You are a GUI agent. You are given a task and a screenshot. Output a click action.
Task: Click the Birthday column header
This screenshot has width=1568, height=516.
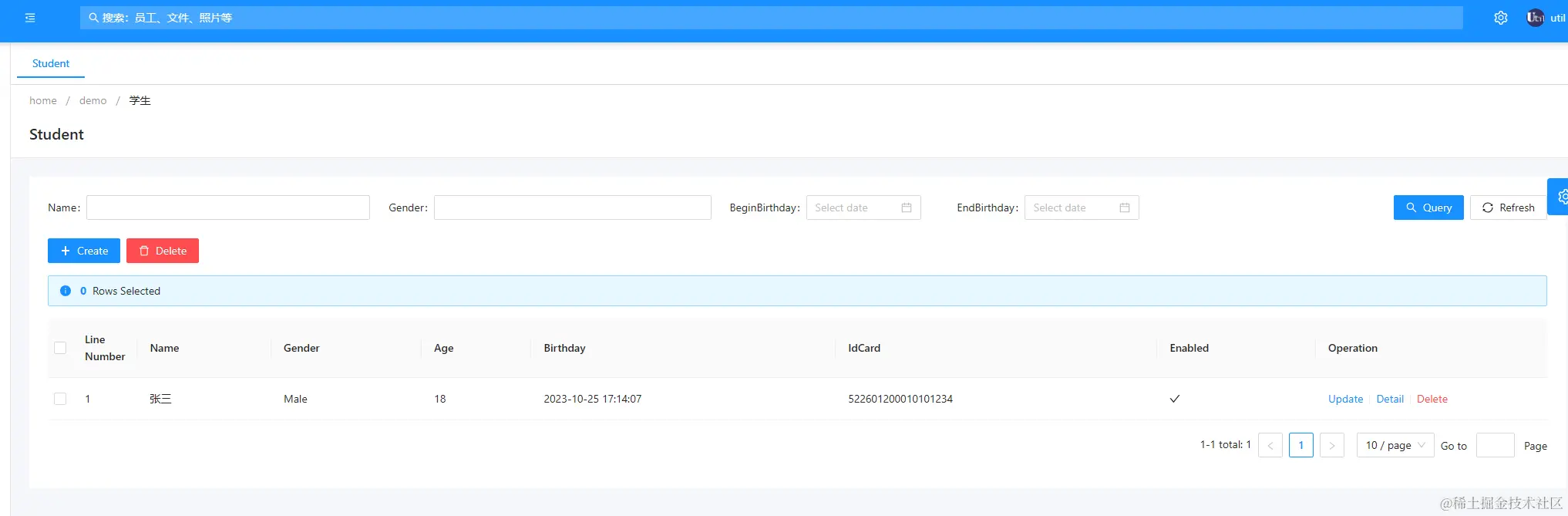pos(564,348)
